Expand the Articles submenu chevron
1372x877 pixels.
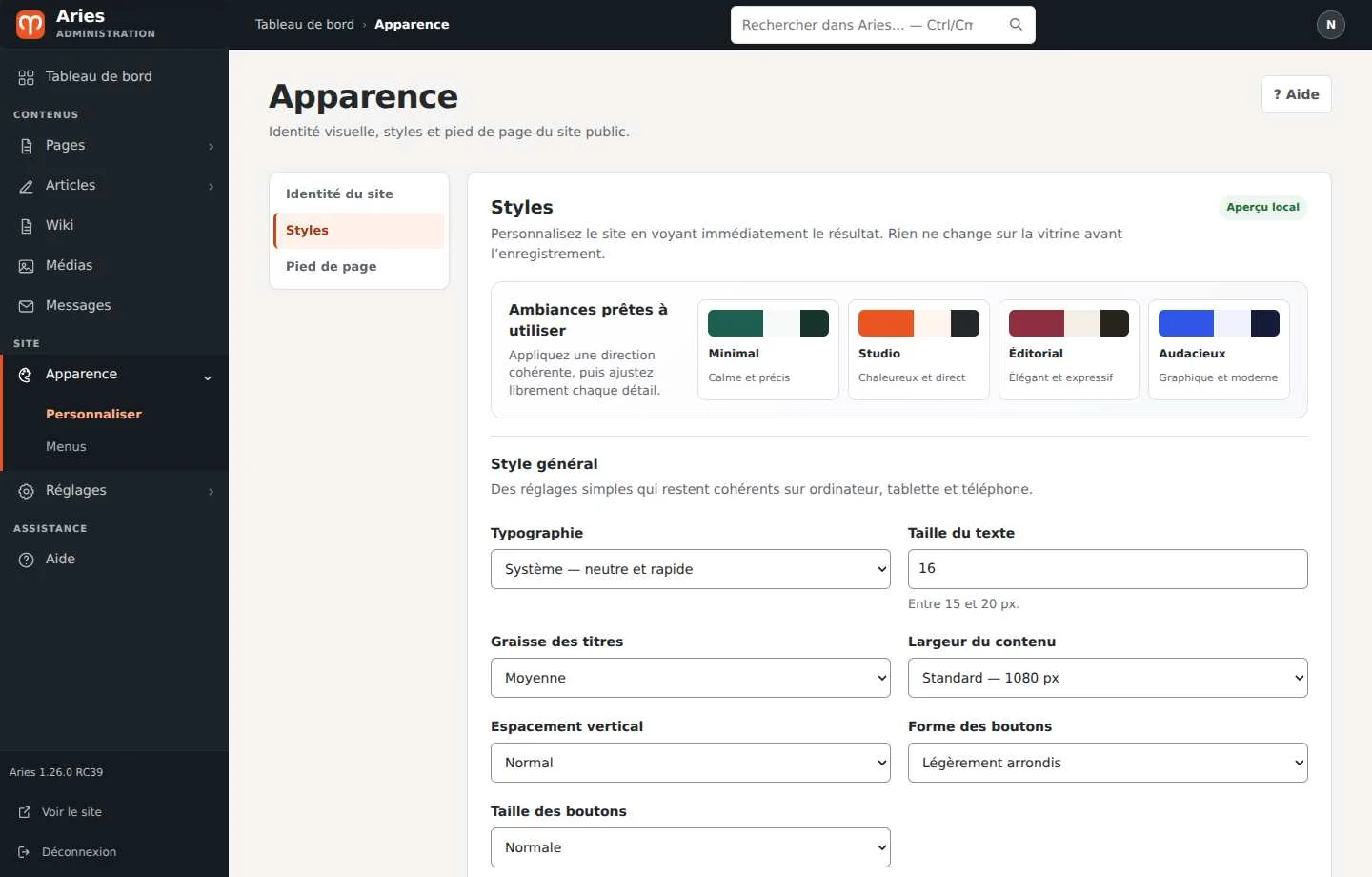(211, 186)
